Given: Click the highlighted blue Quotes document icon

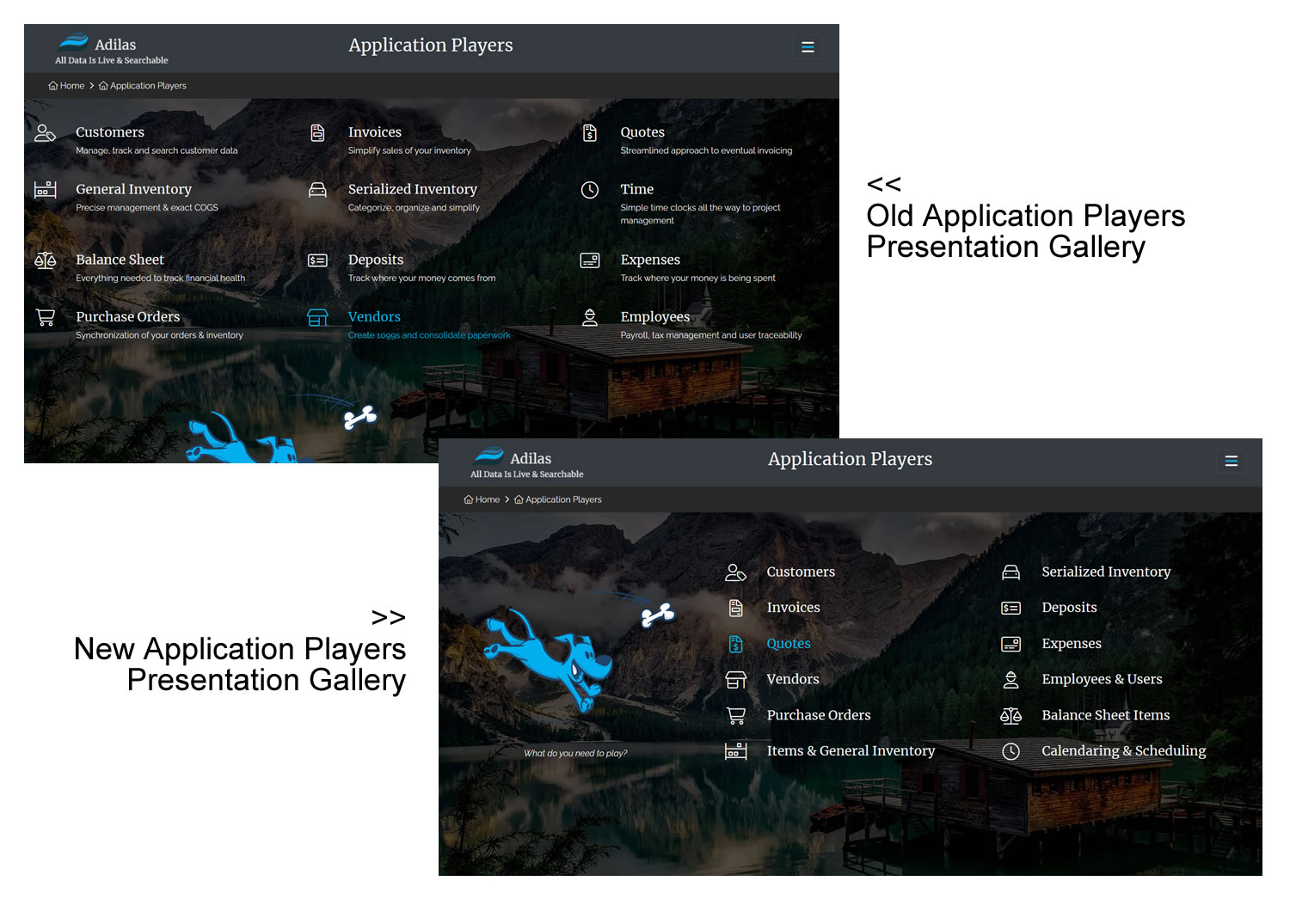Looking at the screenshot, I should pyautogui.click(x=735, y=644).
